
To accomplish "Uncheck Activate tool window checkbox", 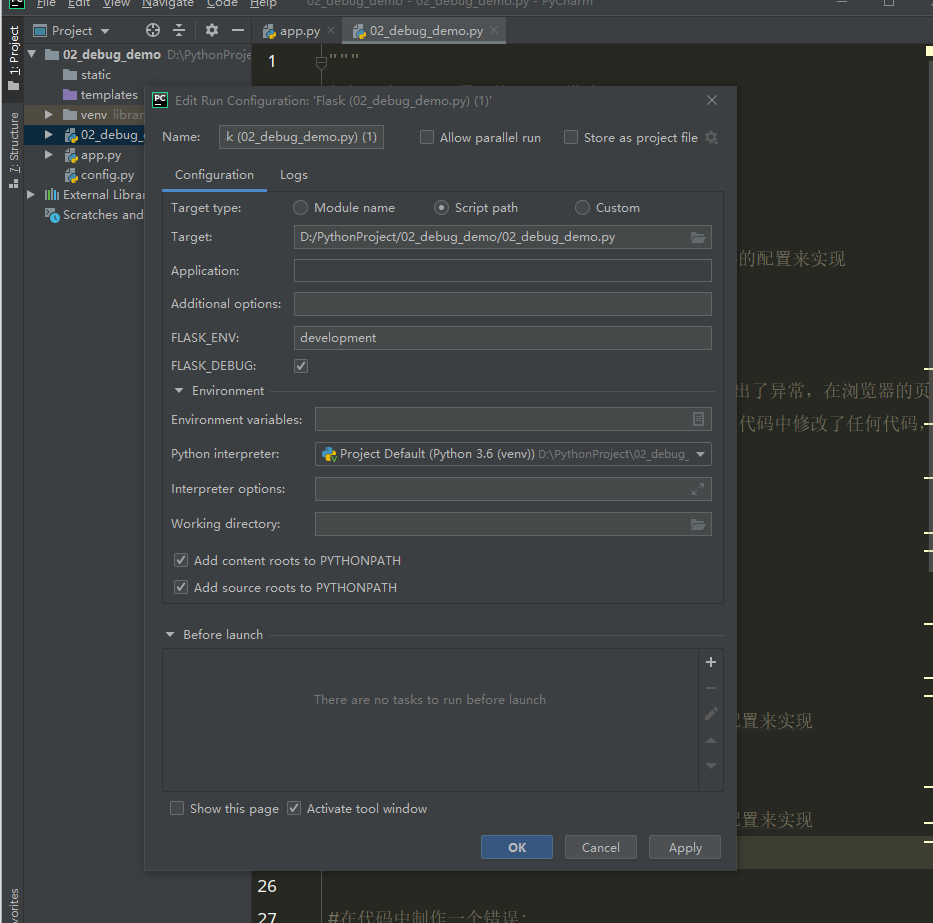I will point(294,808).
